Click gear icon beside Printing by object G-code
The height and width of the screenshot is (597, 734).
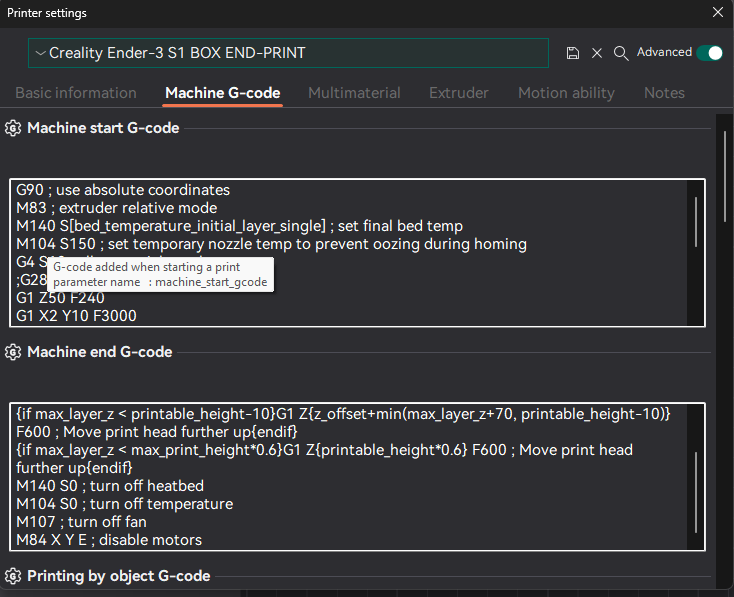click(x=13, y=576)
